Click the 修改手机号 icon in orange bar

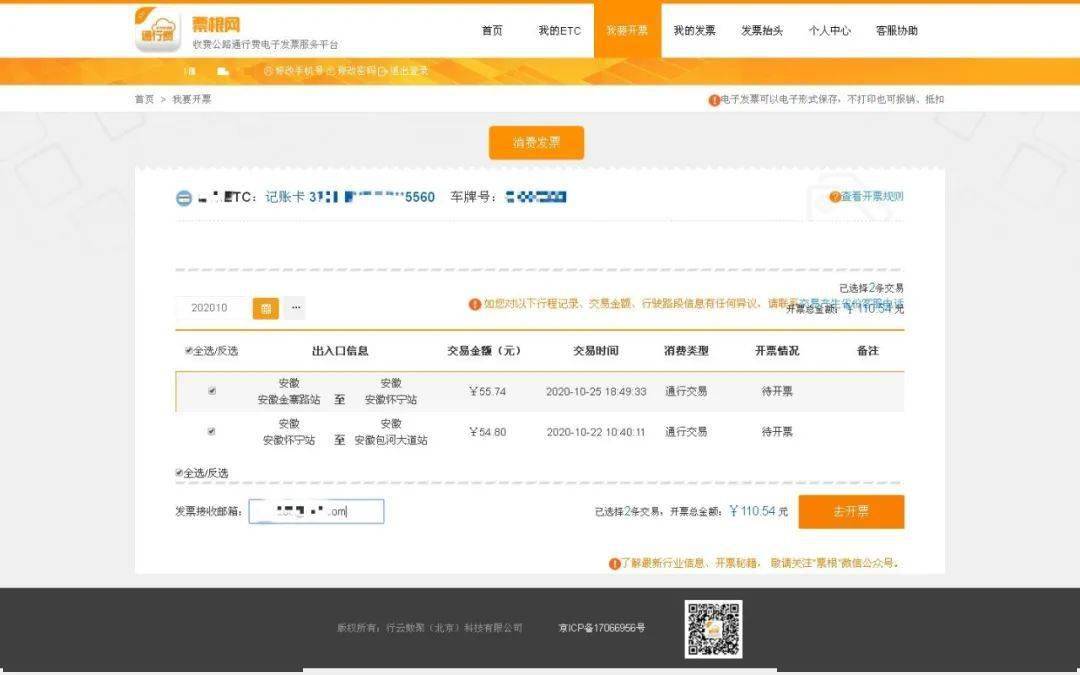click(x=268, y=71)
